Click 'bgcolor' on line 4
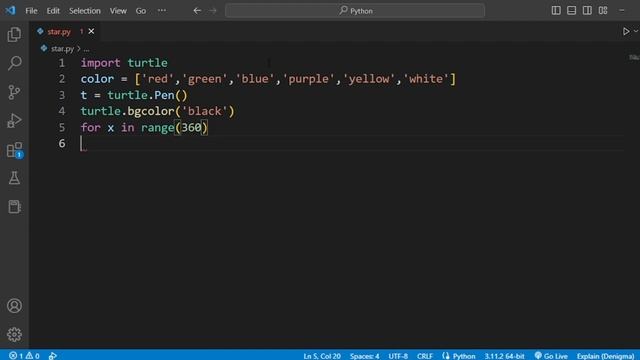The height and width of the screenshot is (360, 640). tap(151, 111)
